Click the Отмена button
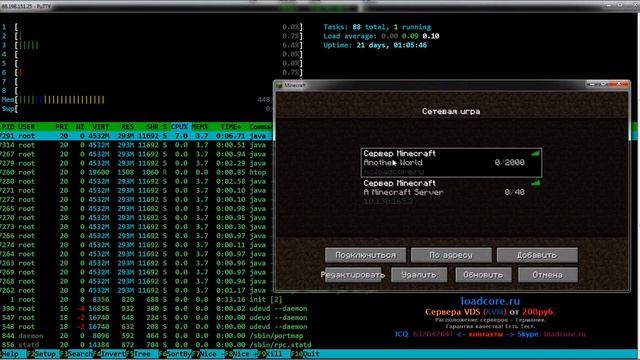This screenshot has height=360, width=640. pos(548,275)
